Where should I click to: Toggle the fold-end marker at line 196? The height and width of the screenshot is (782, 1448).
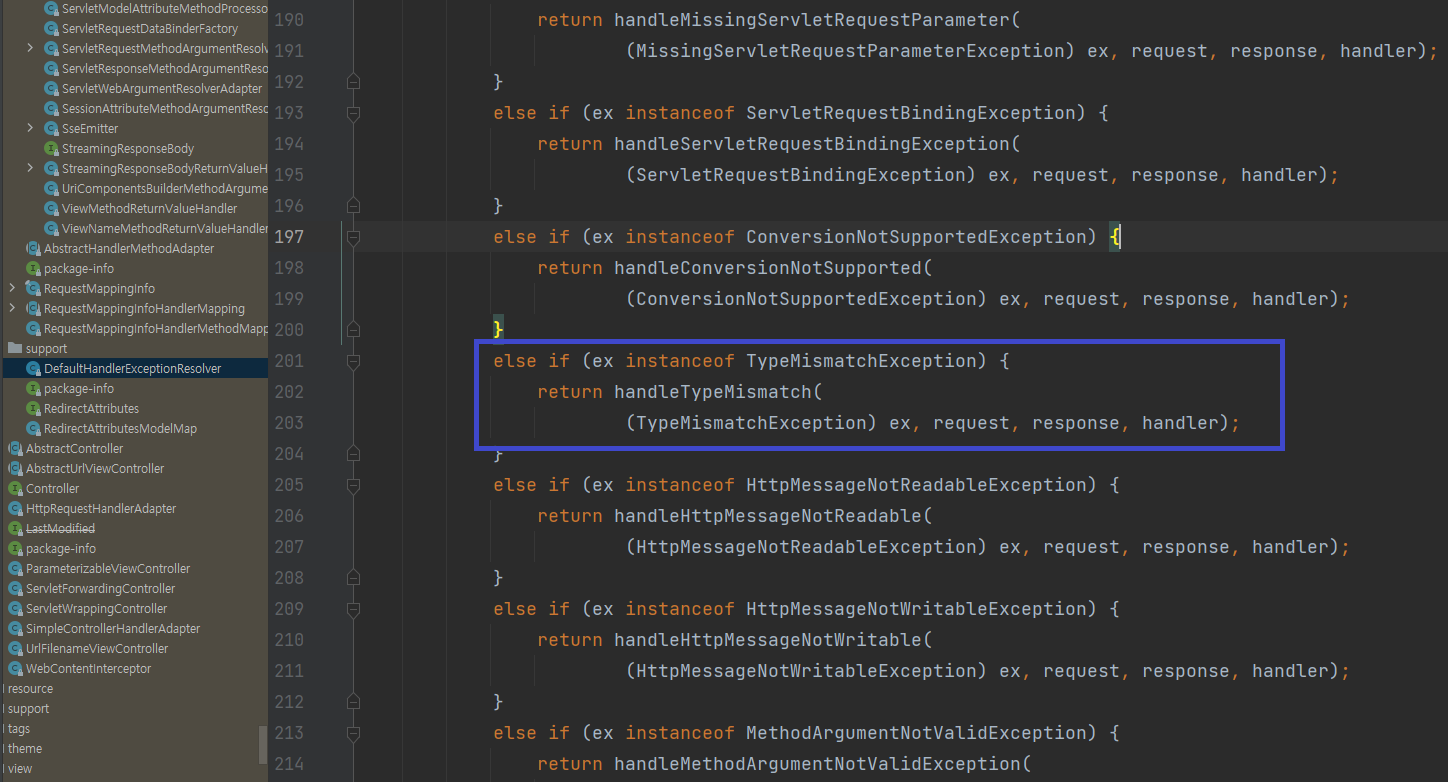click(352, 206)
